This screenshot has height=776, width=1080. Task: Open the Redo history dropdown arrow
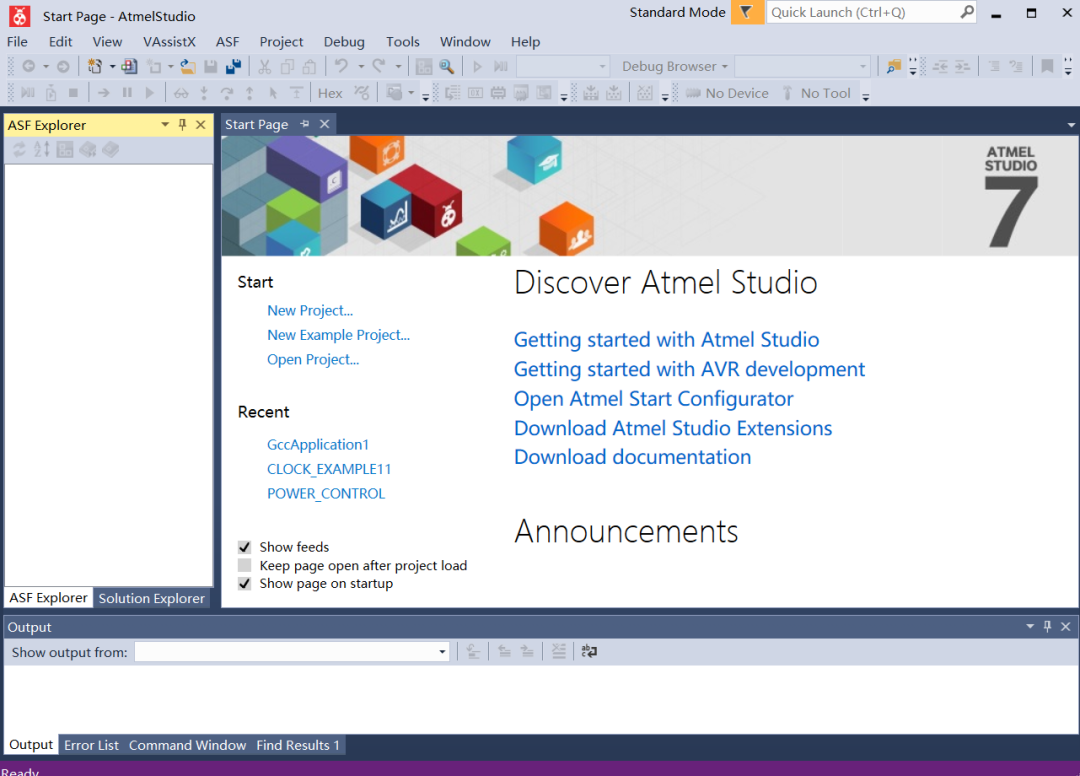tap(398, 67)
